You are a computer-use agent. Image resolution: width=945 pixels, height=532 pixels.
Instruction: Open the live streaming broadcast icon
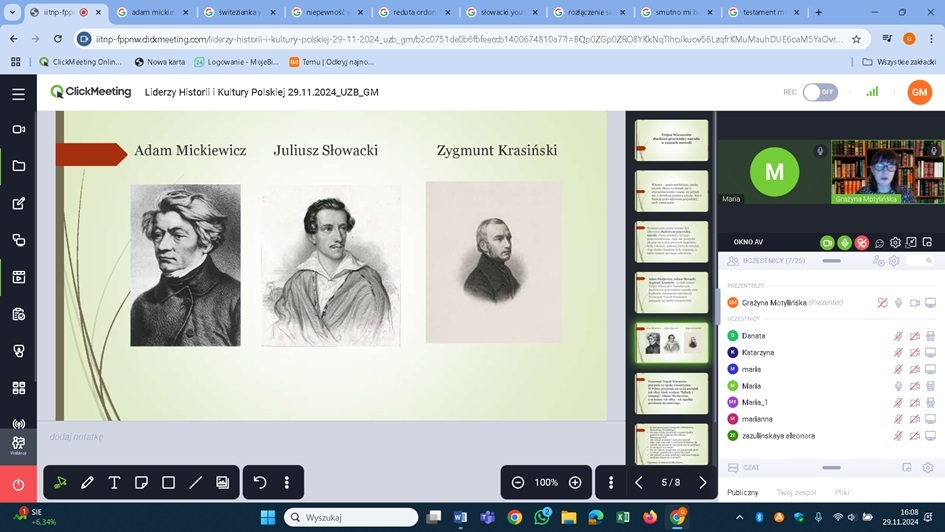point(18,424)
